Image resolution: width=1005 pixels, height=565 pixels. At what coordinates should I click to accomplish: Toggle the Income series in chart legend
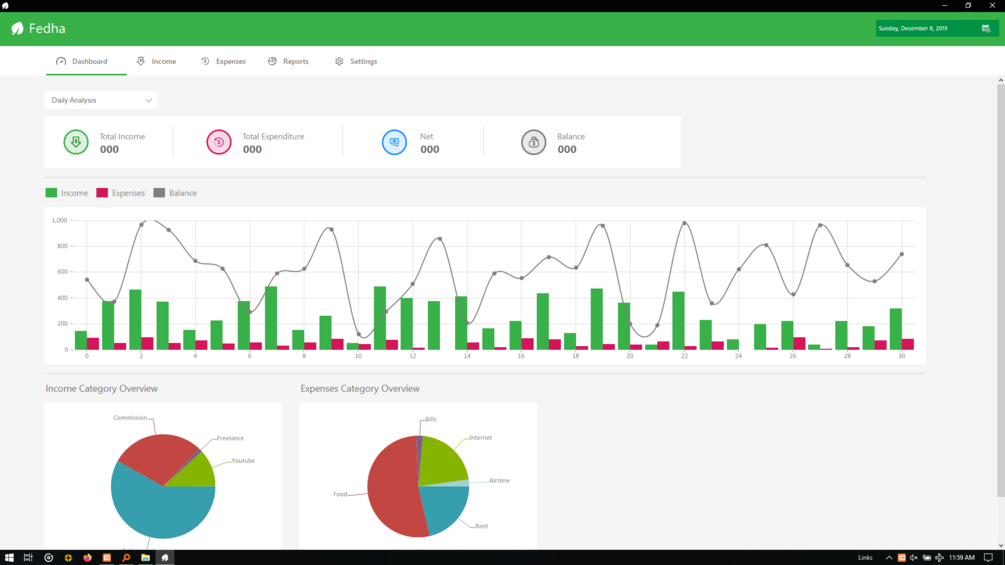67,193
